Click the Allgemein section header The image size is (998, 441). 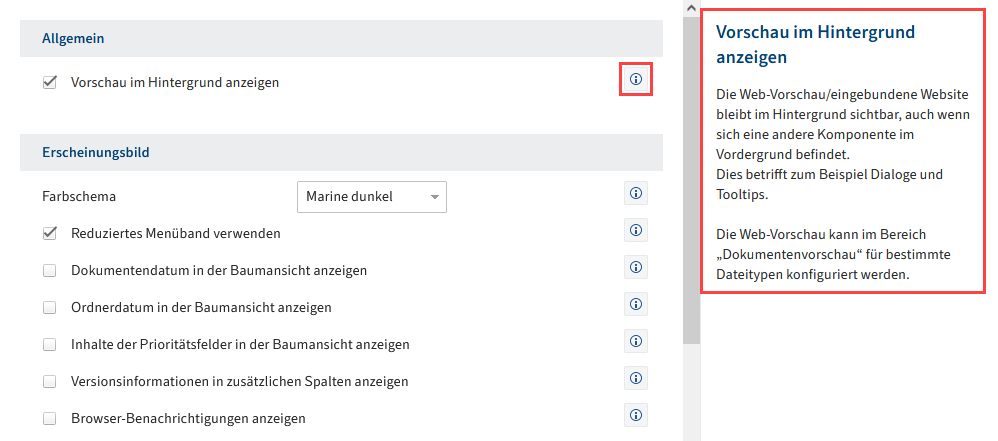tap(341, 38)
